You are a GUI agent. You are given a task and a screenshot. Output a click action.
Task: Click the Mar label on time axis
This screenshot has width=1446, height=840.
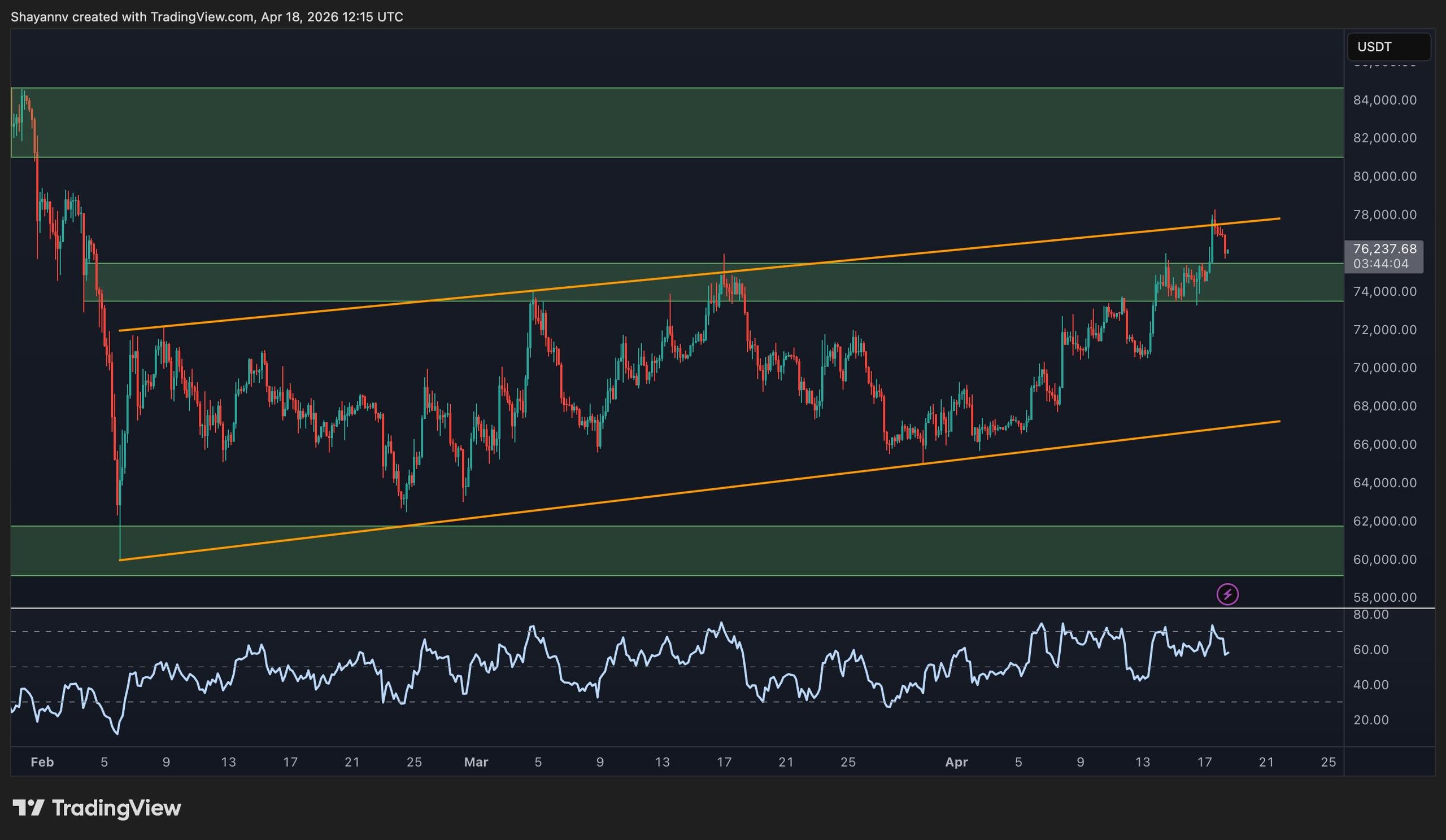(x=476, y=762)
